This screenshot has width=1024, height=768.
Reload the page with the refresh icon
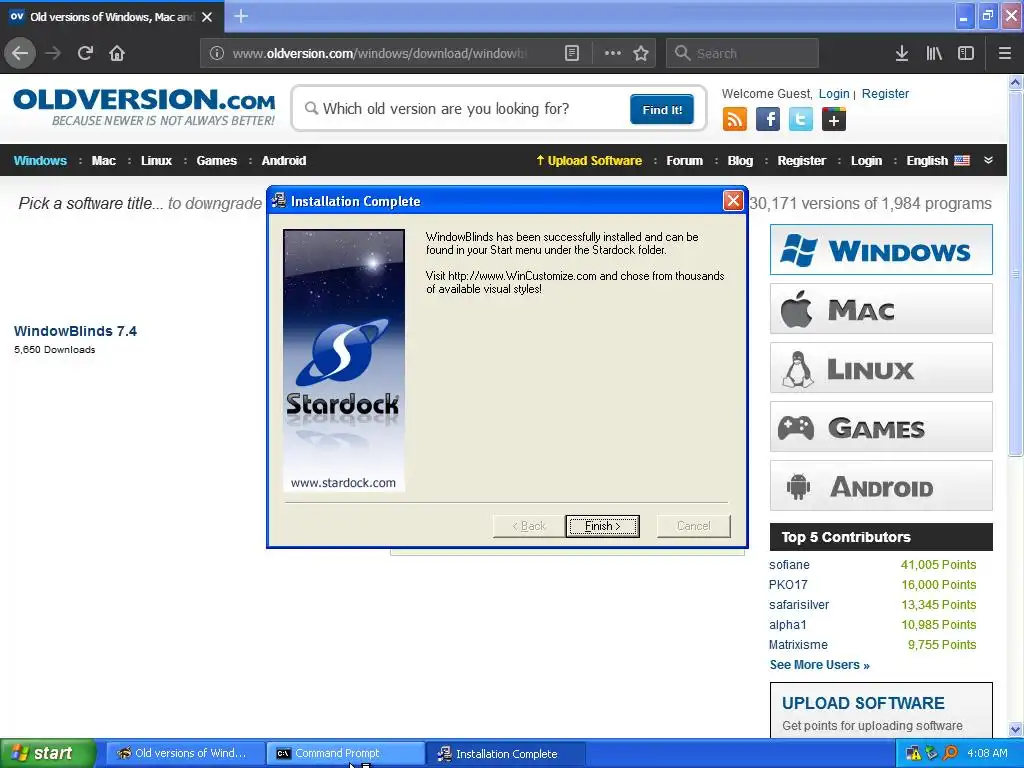click(x=85, y=53)
